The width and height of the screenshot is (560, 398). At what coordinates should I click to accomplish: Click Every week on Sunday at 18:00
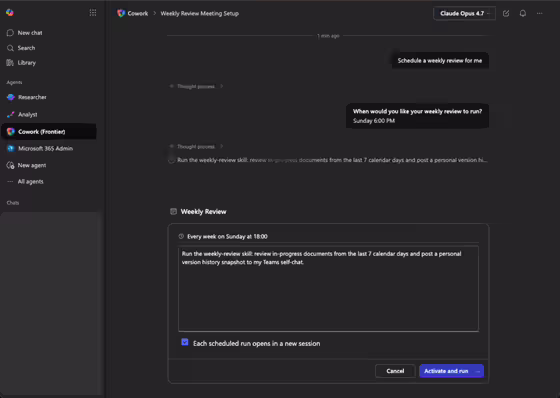point(228,237)
